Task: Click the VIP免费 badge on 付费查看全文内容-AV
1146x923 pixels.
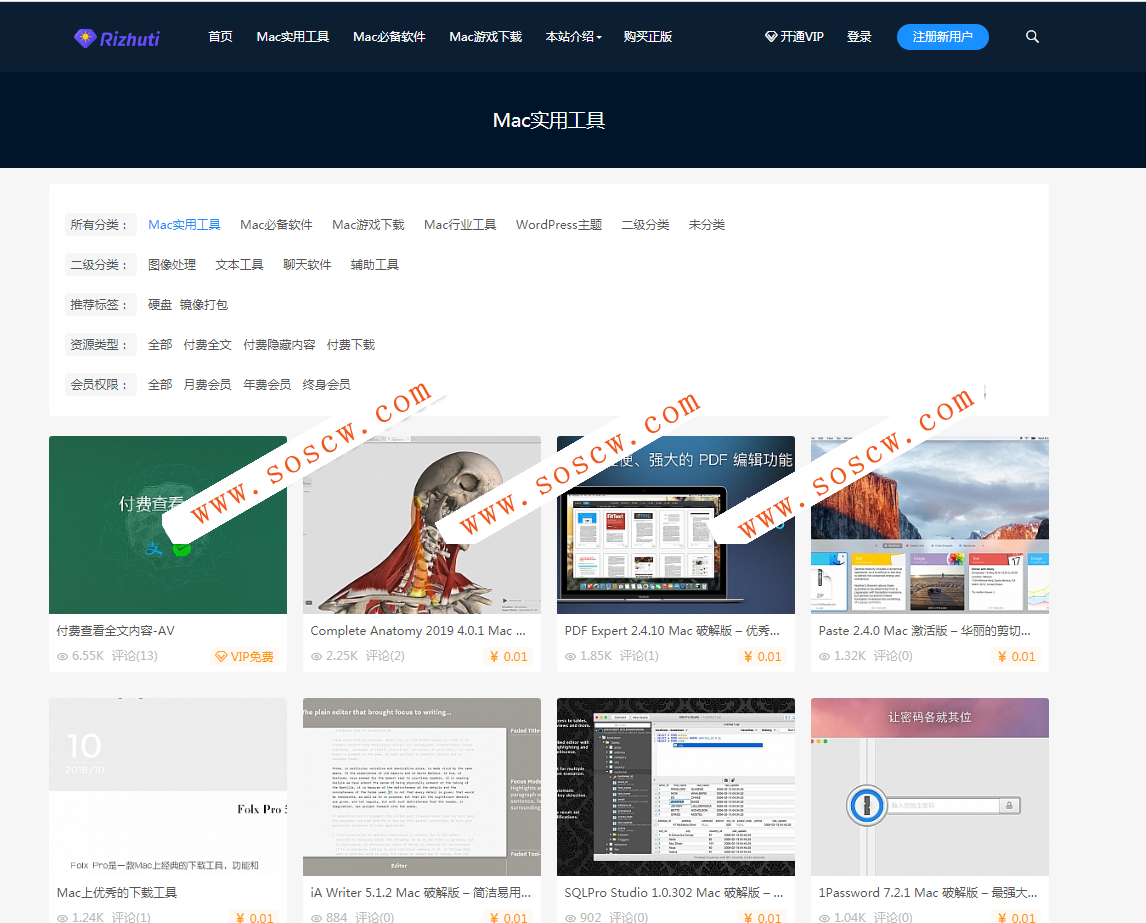Action: (x=244, y=656)
